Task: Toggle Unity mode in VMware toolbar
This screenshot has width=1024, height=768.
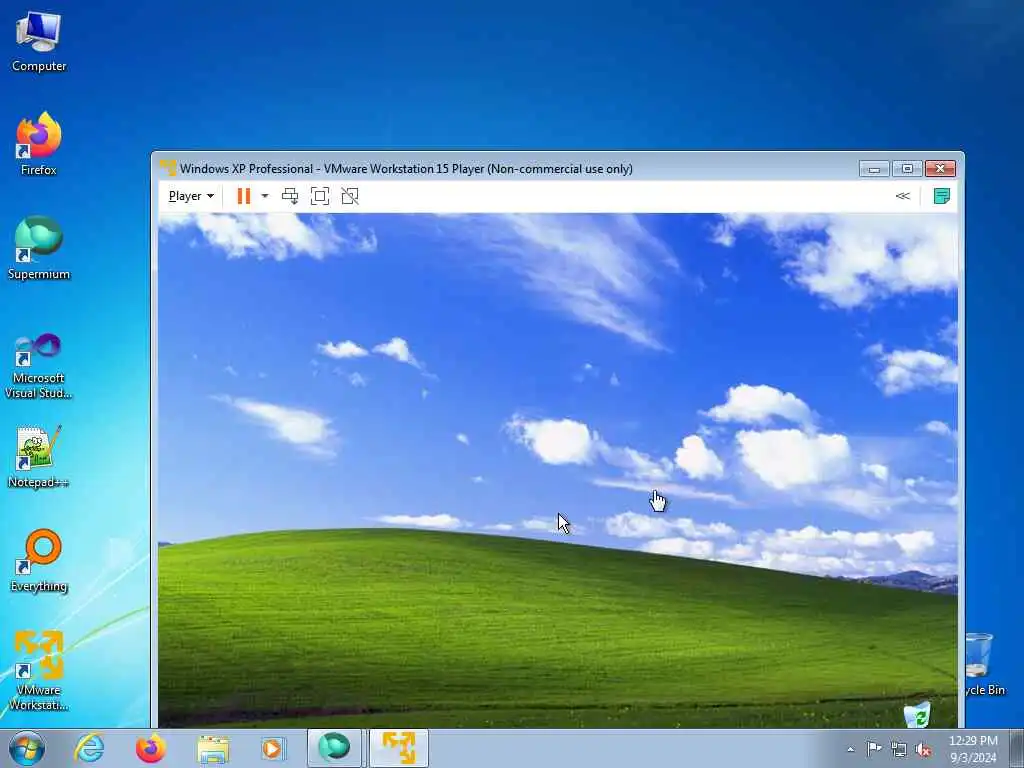Action: [350, 196]
